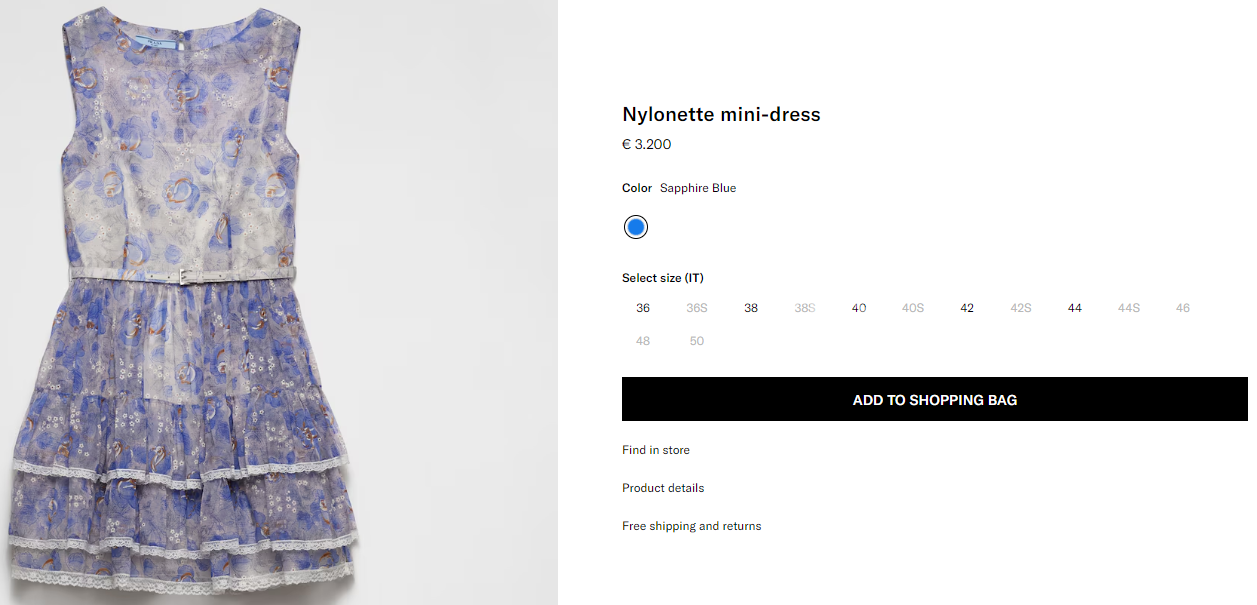This screenshot has width=1257, height=605.
Task: Choose size 50
Action: point(697,341)
